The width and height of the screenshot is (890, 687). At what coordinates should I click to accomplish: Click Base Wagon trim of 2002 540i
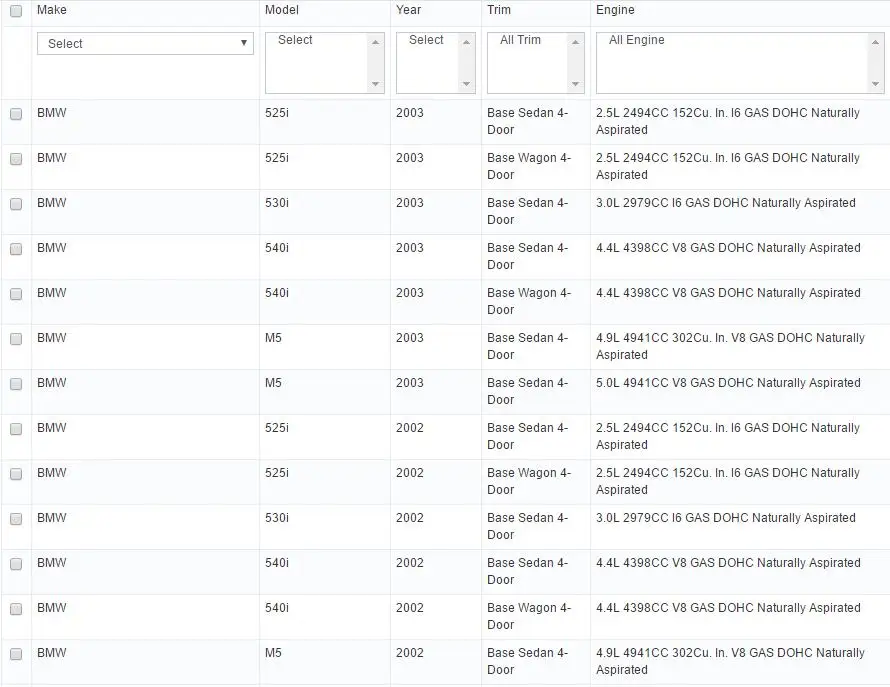(529, 616)
